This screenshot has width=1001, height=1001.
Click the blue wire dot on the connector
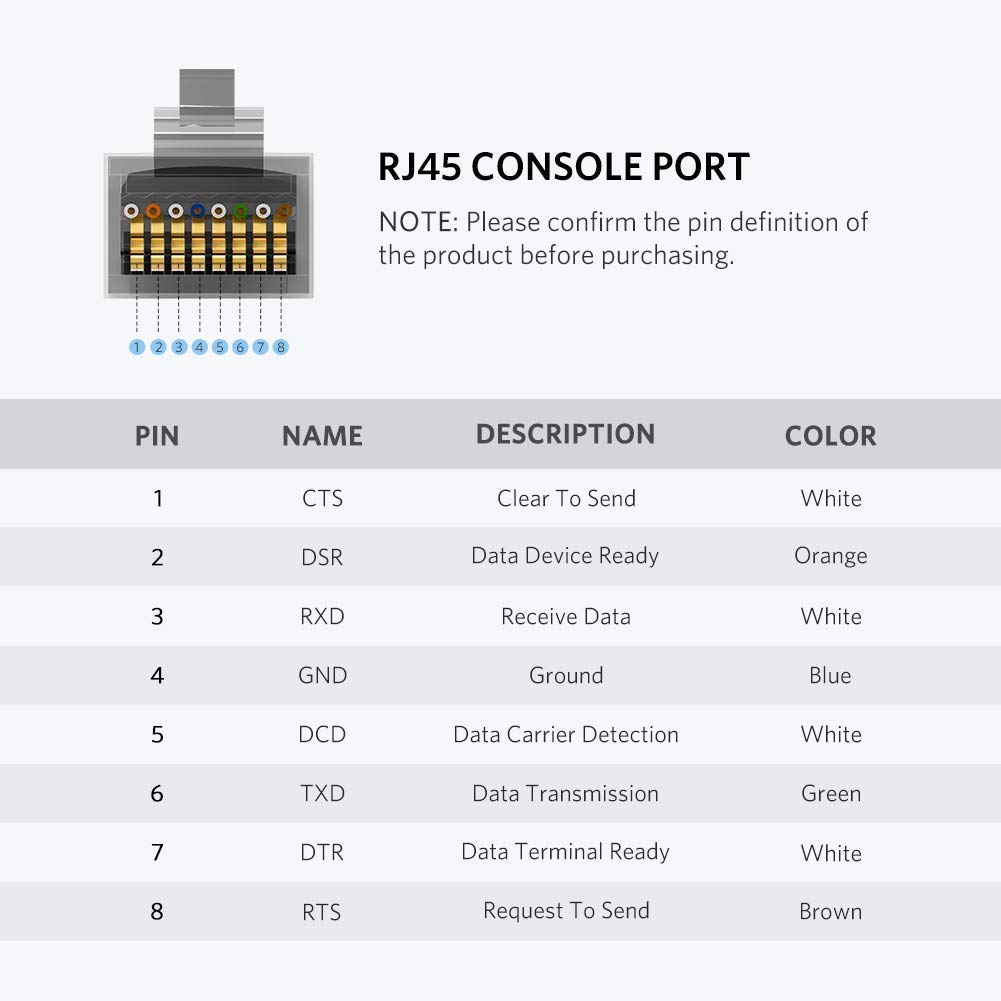point(197,211)
